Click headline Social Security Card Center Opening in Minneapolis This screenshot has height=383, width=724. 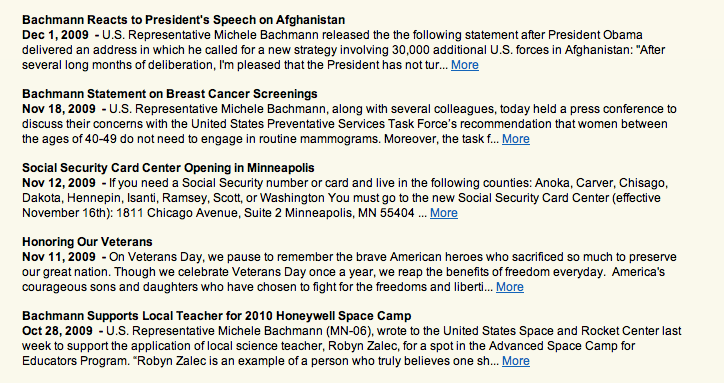click(x=168, y=168)
